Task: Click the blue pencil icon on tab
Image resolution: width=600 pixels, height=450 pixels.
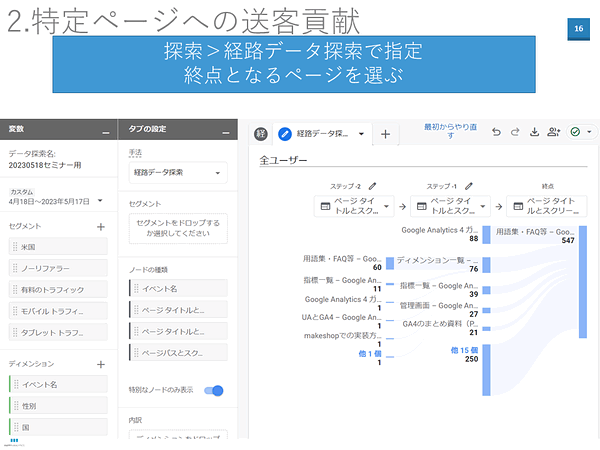Action: click(x=285, y=134)
